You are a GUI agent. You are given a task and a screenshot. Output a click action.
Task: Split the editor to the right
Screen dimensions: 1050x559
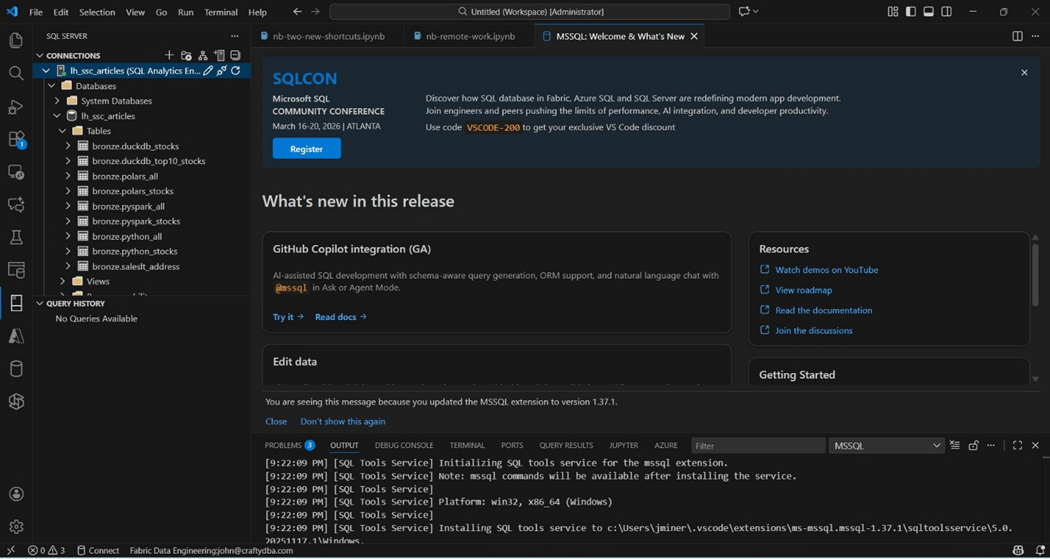[1017, 37]
